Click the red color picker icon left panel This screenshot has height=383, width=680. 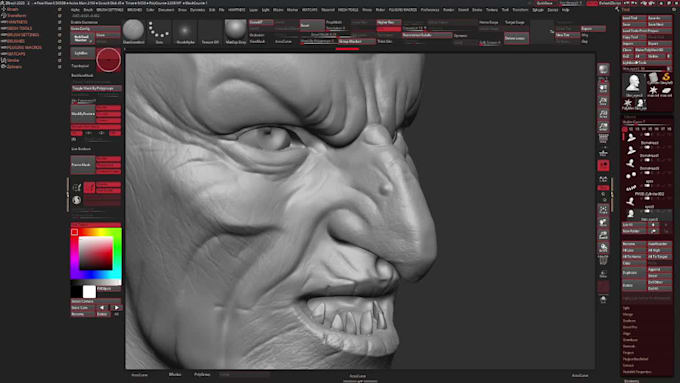click(89, 187)
